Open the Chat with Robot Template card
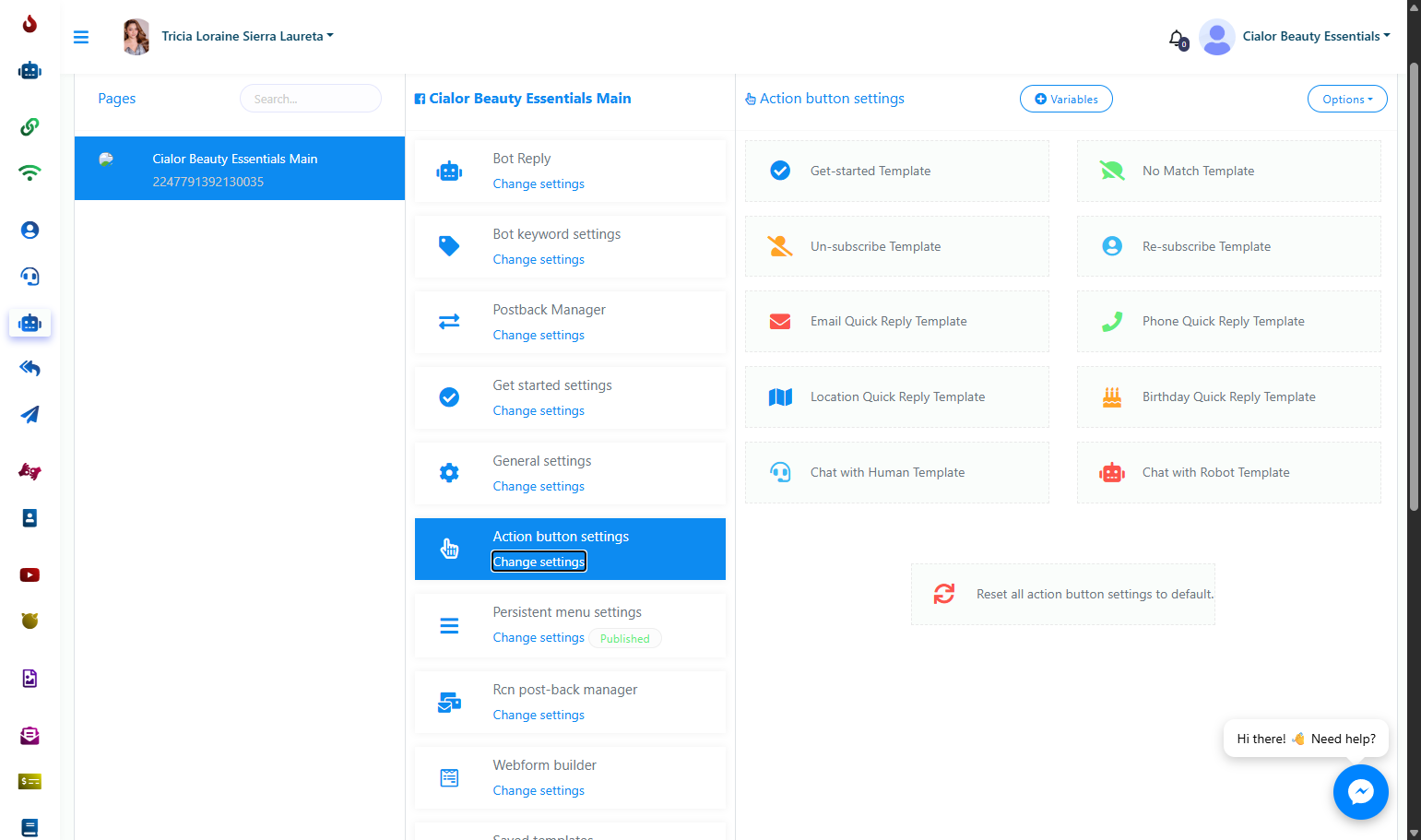The width and height of the screenshot is (1421, 840). 1229,472
